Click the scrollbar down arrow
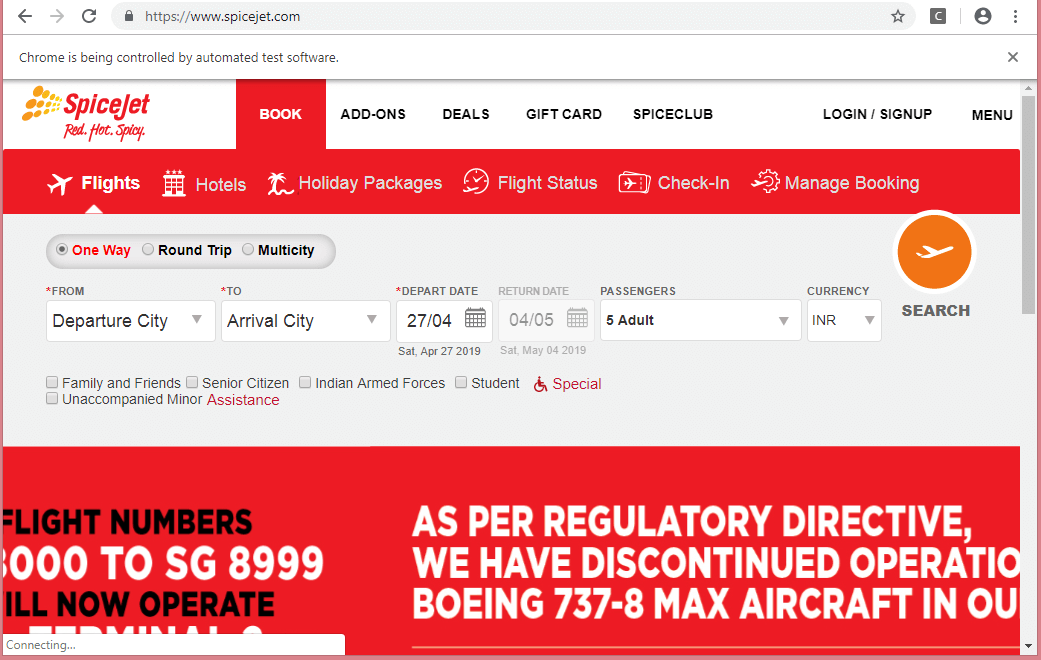Viewport: 1041px width, 660px height. point(1028,645)
